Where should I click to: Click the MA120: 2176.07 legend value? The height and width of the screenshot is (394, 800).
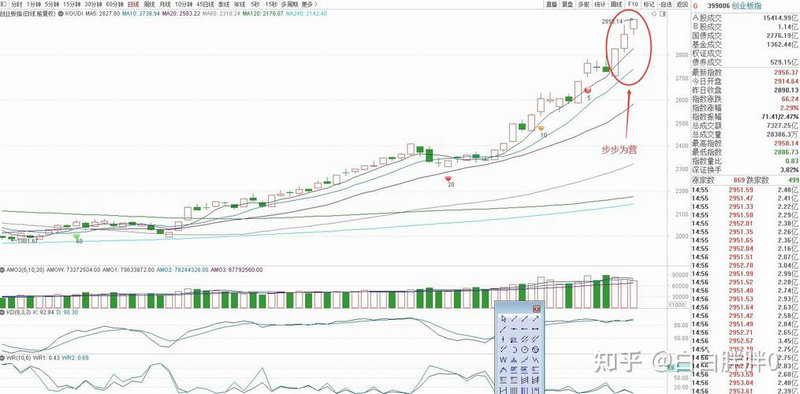[263, 13]
